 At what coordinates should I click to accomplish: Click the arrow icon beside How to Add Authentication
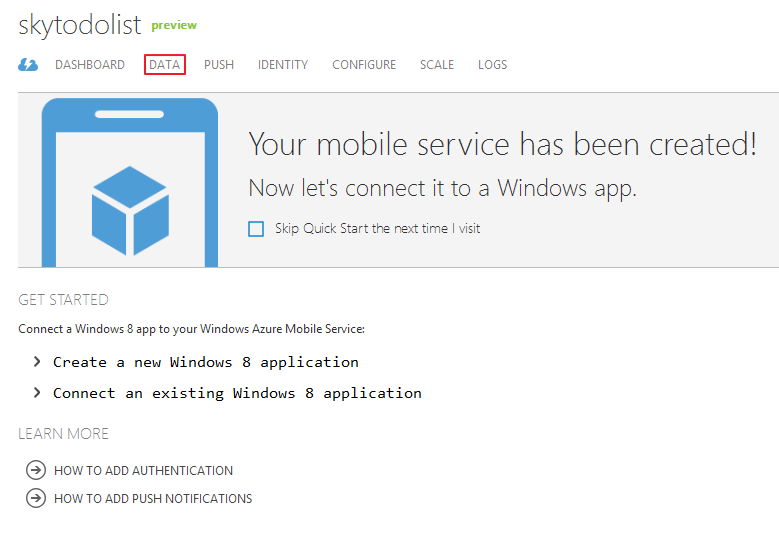36,470
